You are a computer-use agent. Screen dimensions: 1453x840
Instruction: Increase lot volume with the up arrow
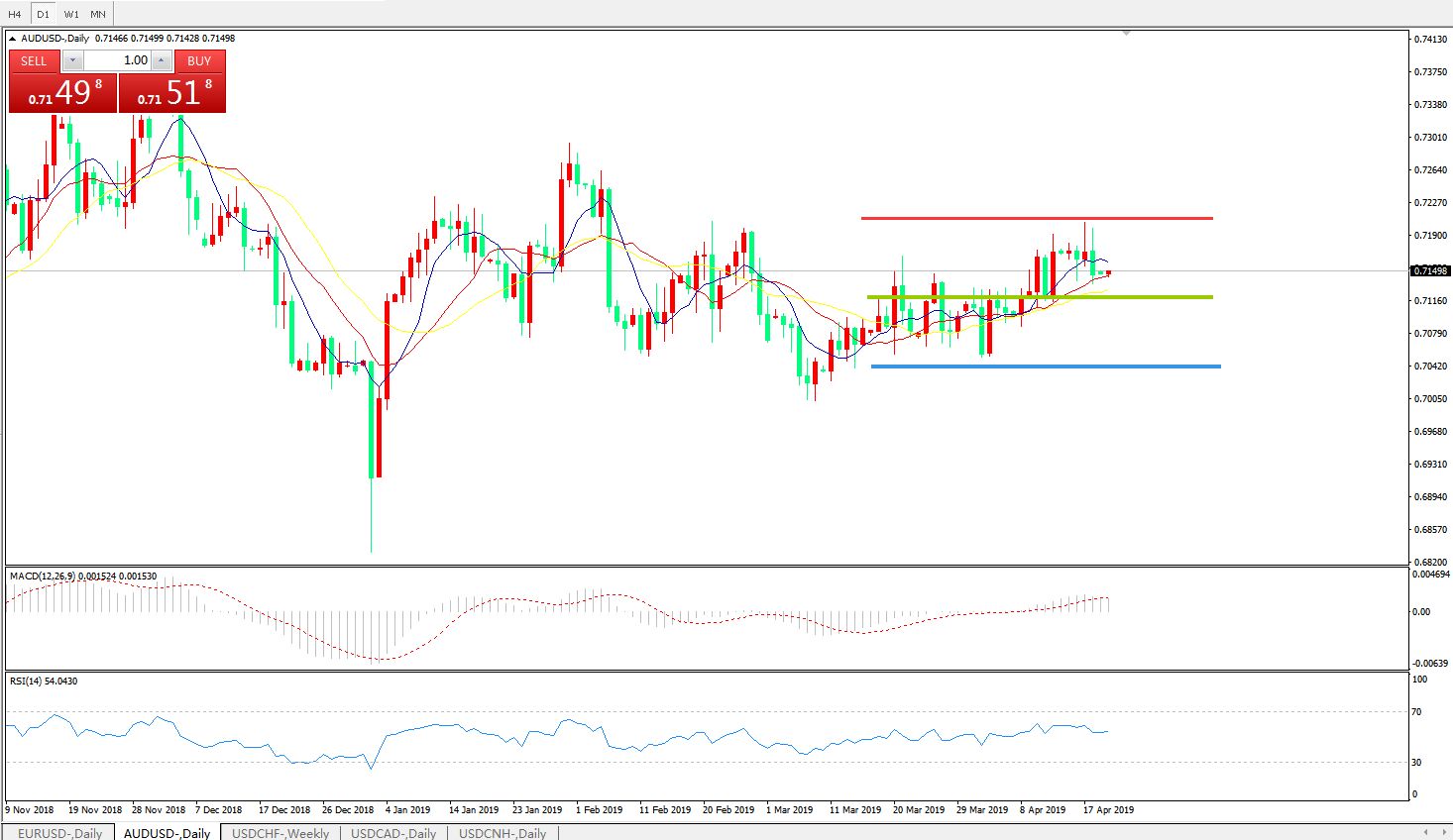(161, 60)
